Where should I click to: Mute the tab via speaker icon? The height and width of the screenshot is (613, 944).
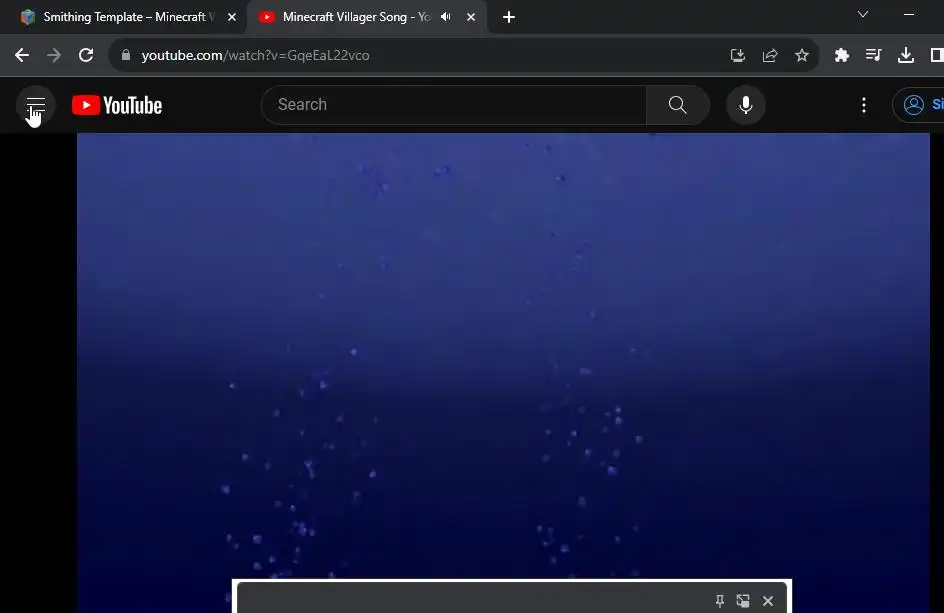click(x=446, y=17)
